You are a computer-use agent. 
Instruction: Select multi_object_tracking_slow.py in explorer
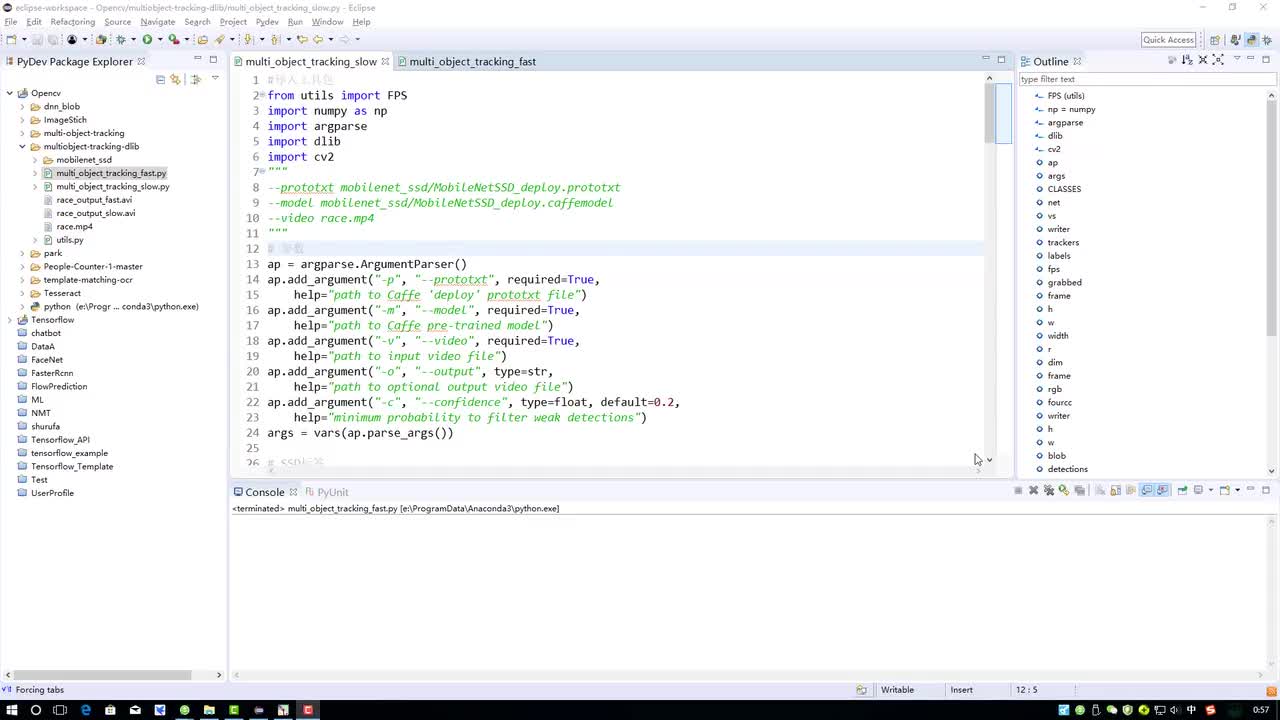point(112,186)
